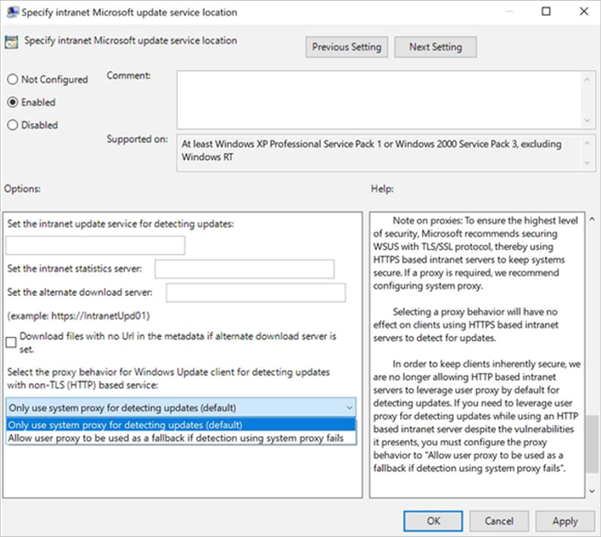Click the Comment box scroll down arrow
Image resolution: width=601 pixels, height=537 pixels.
(587, 120)
